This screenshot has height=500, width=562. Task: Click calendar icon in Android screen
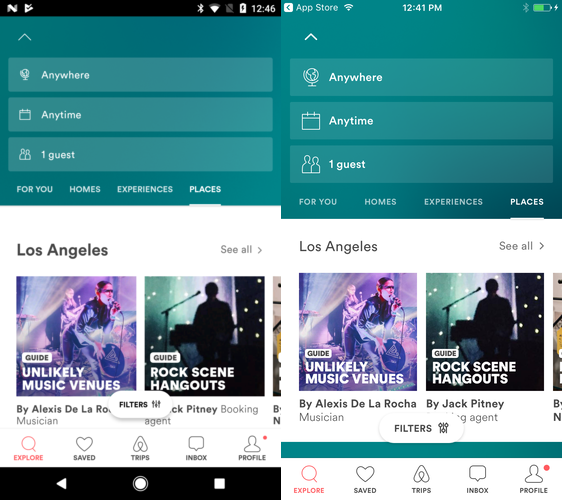tap(25, 115)
